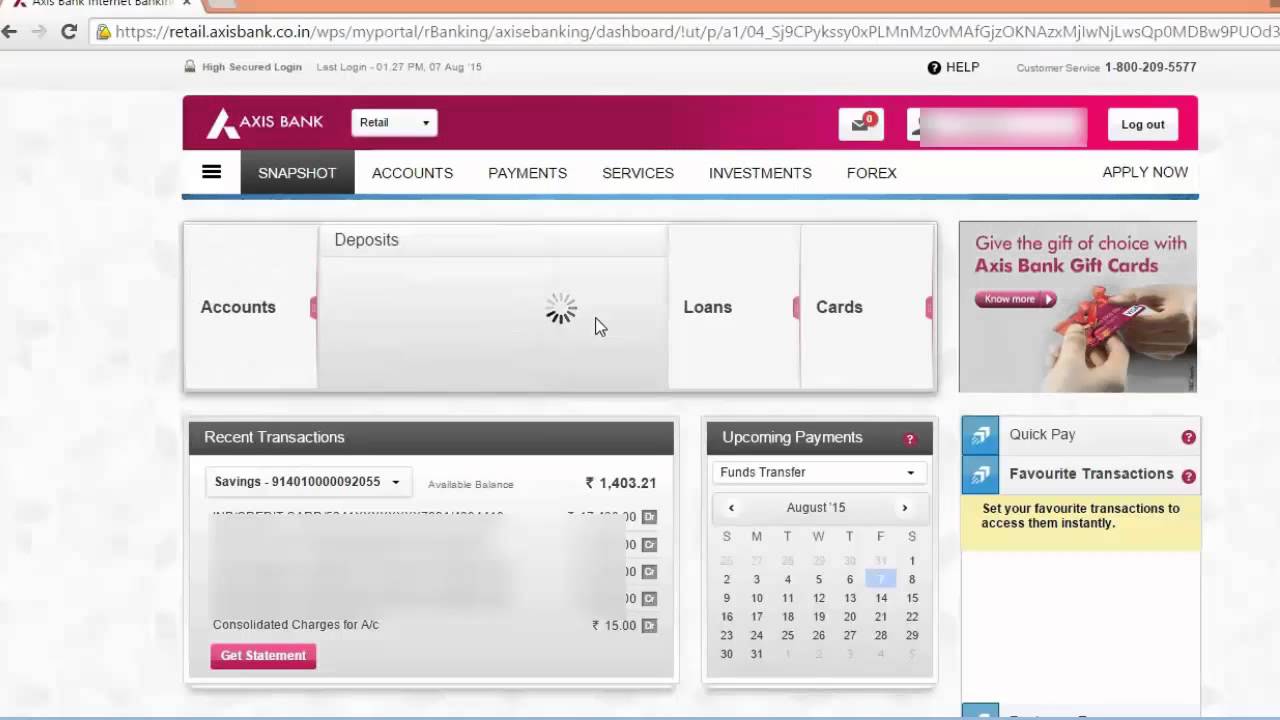This screenshot has width=1280, height=720.
Task: Click the browser back arrow
Action: (x=10, y=31)
